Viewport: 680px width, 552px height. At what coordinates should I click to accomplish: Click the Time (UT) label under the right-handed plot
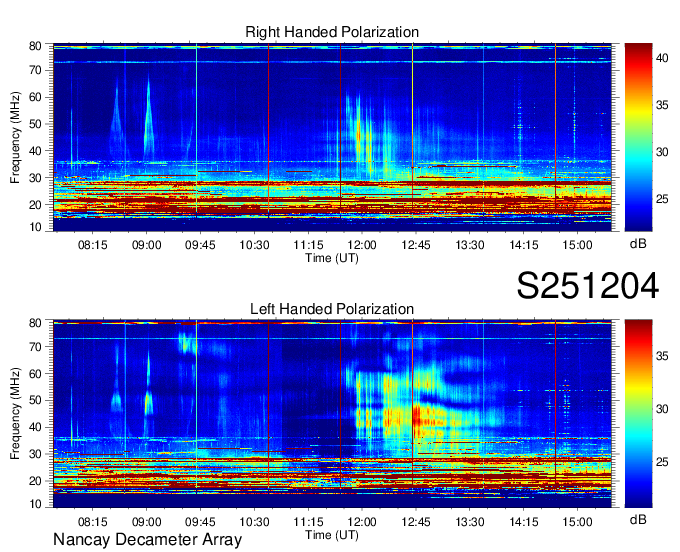tap(332, 257)
